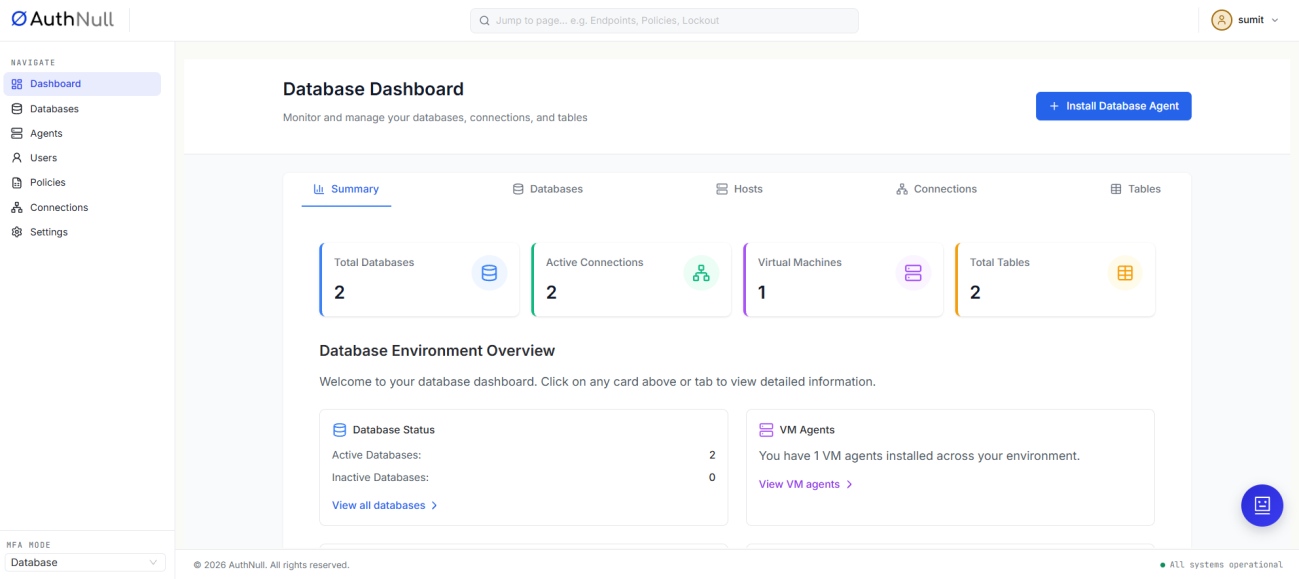Click the search magnifier icon
The image size is (1299, 579).
coord(485,20)
